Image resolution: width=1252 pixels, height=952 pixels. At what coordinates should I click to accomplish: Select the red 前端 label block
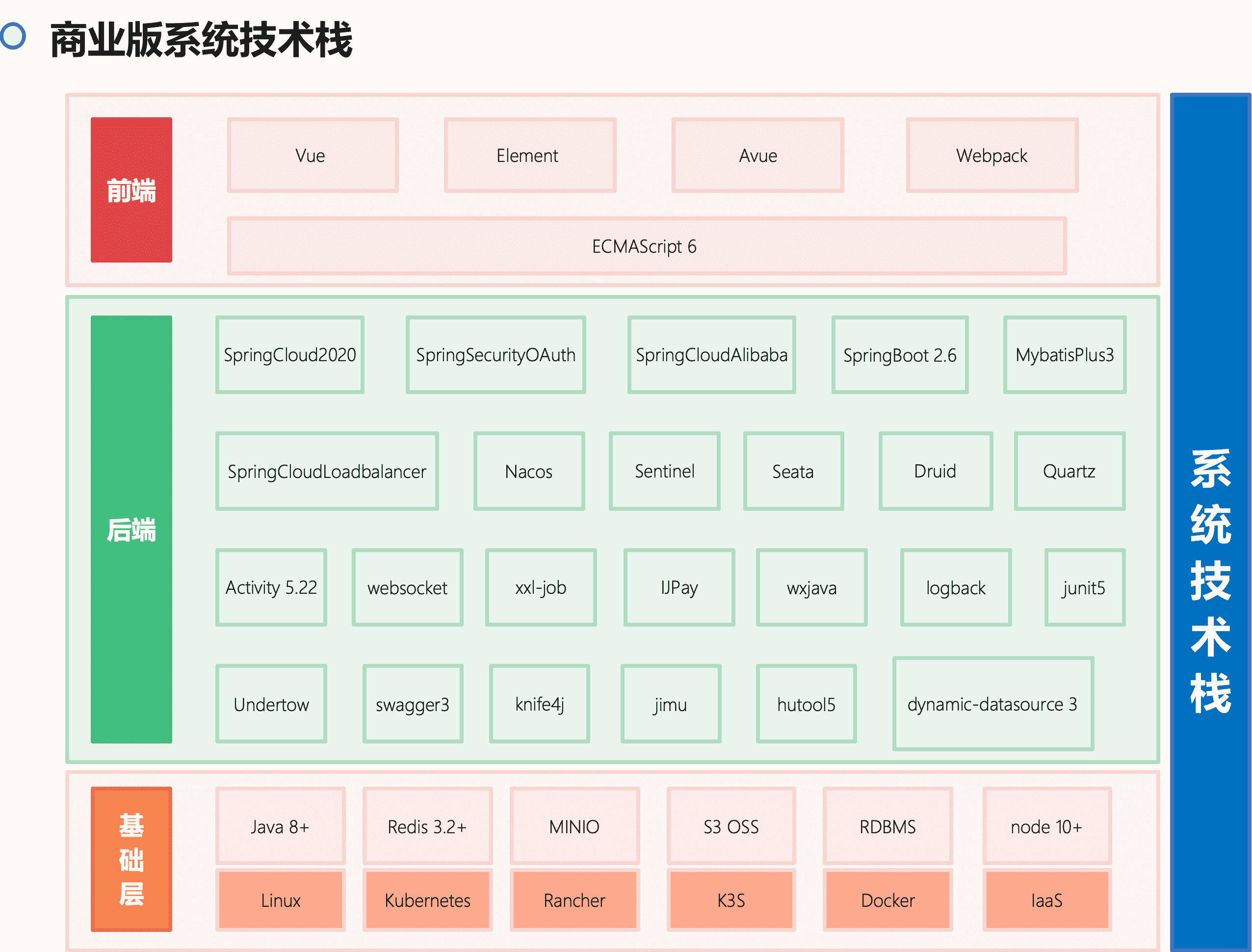coord(131,190)
